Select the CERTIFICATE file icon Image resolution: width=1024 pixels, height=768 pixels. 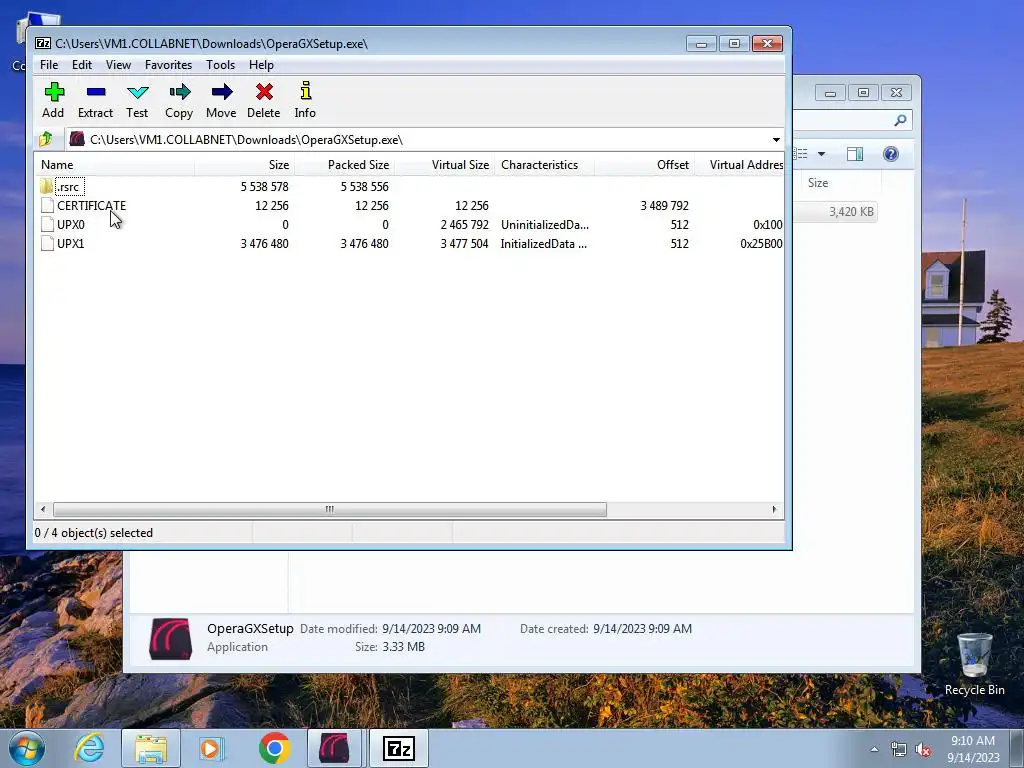pos(47,205)
